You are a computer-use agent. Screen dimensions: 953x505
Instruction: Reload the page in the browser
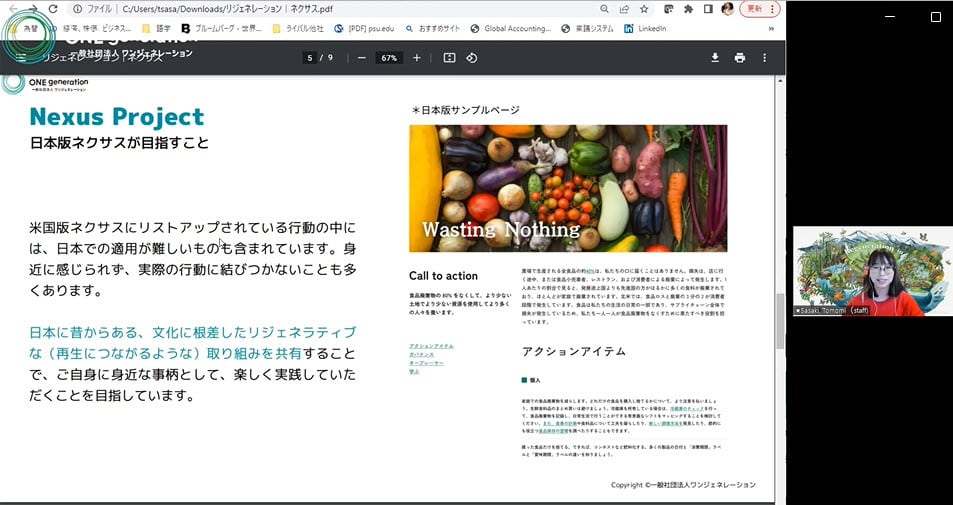[54, 8]
